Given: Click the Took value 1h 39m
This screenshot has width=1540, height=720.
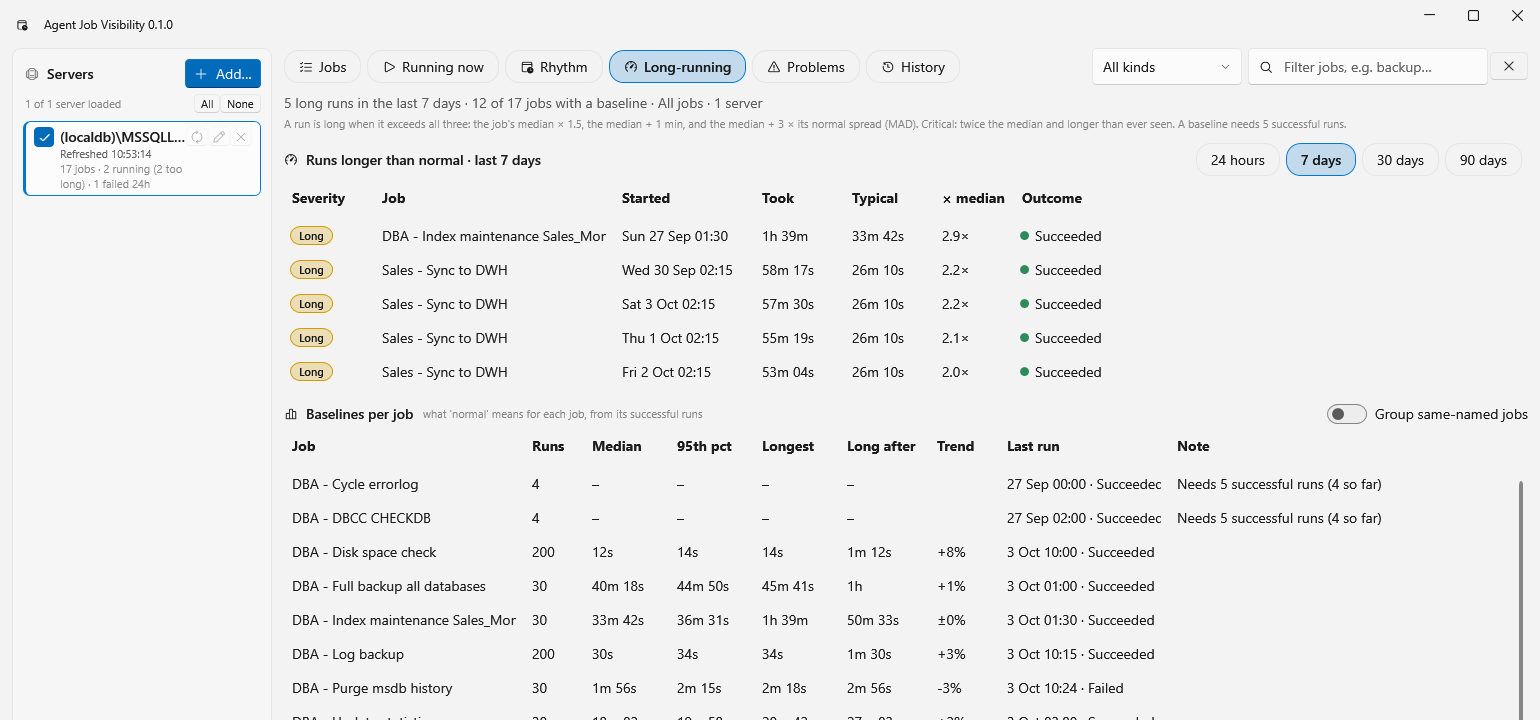Looking at the screenshot, I should tap(785, 236).
